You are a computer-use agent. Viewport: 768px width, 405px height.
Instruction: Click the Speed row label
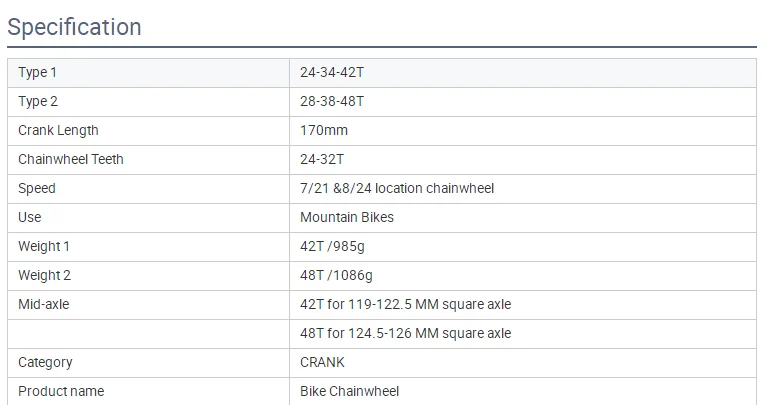(37, 189)
